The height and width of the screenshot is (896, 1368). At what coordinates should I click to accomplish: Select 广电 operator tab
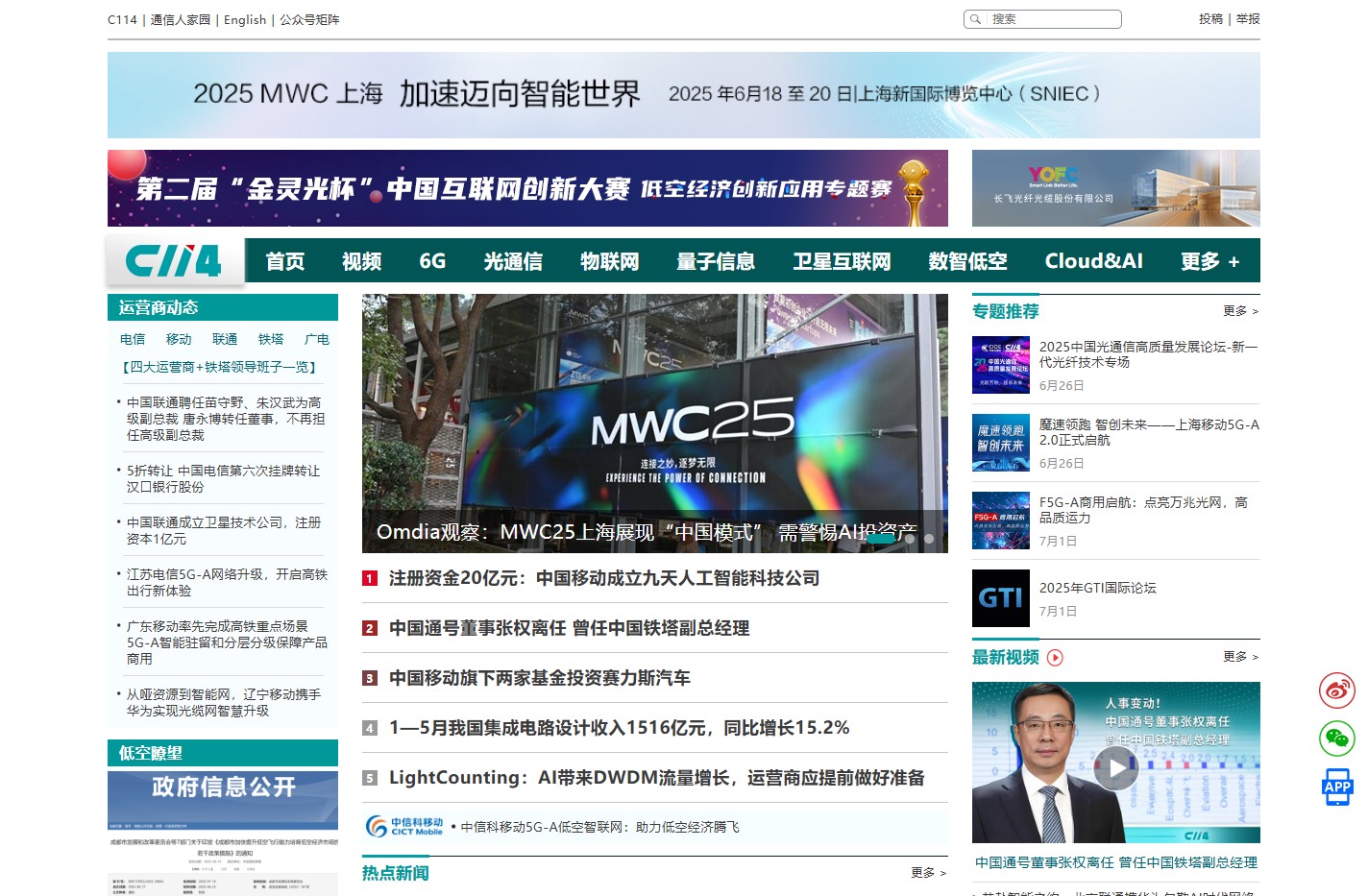[x=317, y=339]
